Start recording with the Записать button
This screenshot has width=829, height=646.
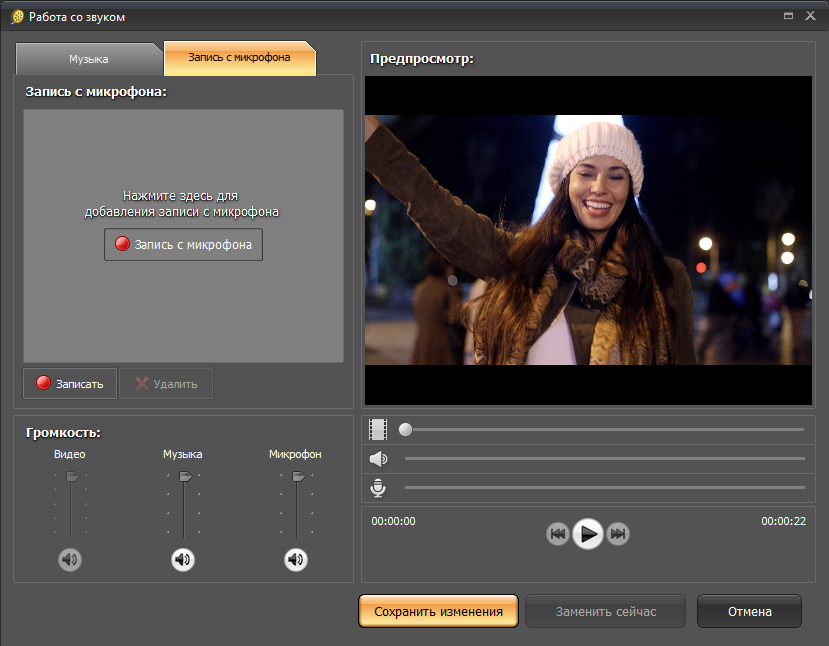coord(70,384)
